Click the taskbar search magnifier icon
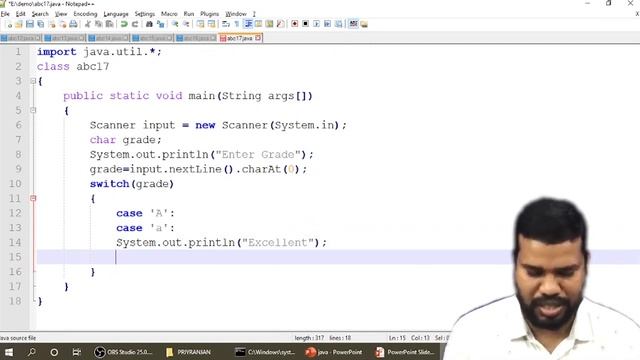 click(x=31, y=352)
